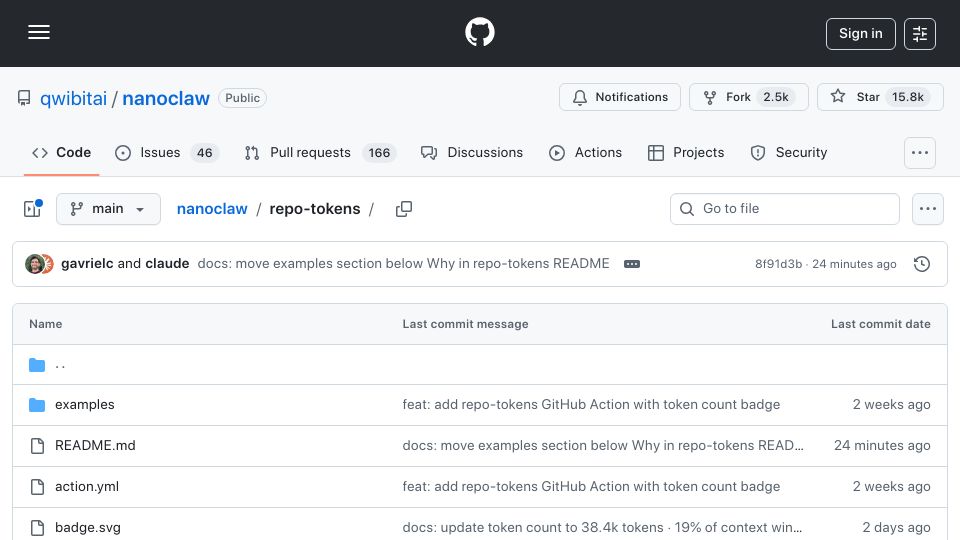Click '2 days ago' in badge.svg row

tap(896, 528)
